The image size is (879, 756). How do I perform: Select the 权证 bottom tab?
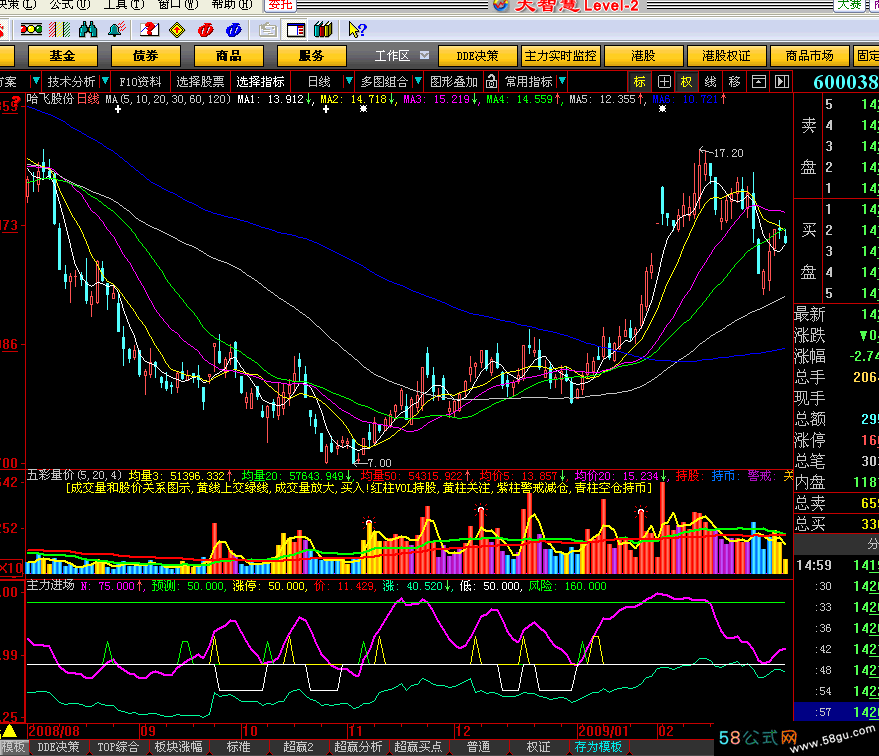click(x=538, y=747)
